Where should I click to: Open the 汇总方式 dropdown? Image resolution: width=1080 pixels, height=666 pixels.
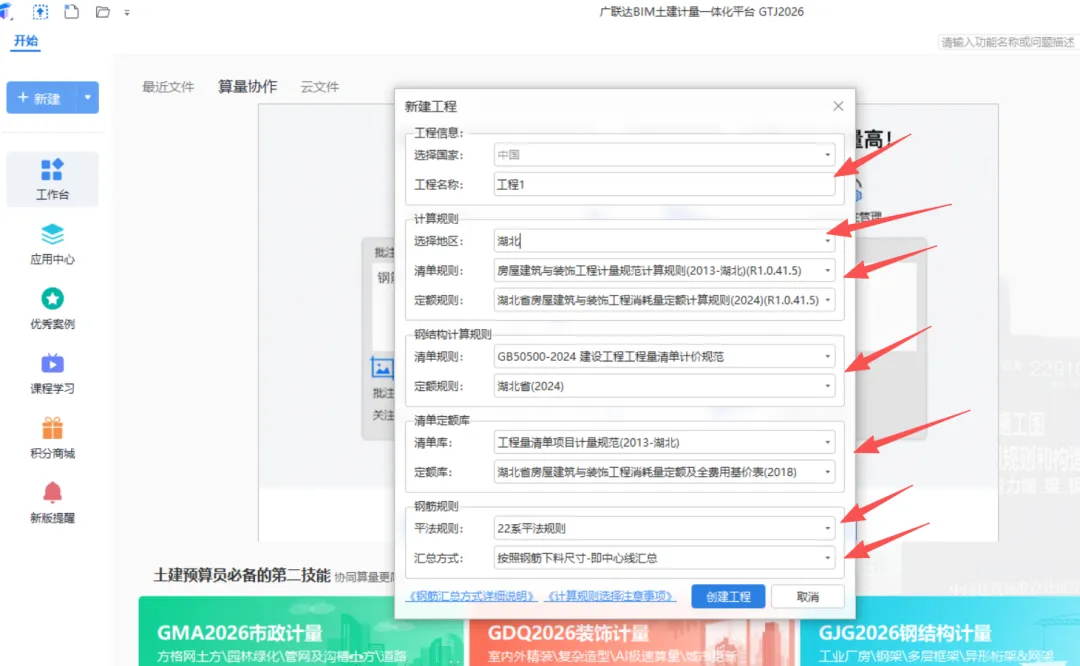(665, 559)
